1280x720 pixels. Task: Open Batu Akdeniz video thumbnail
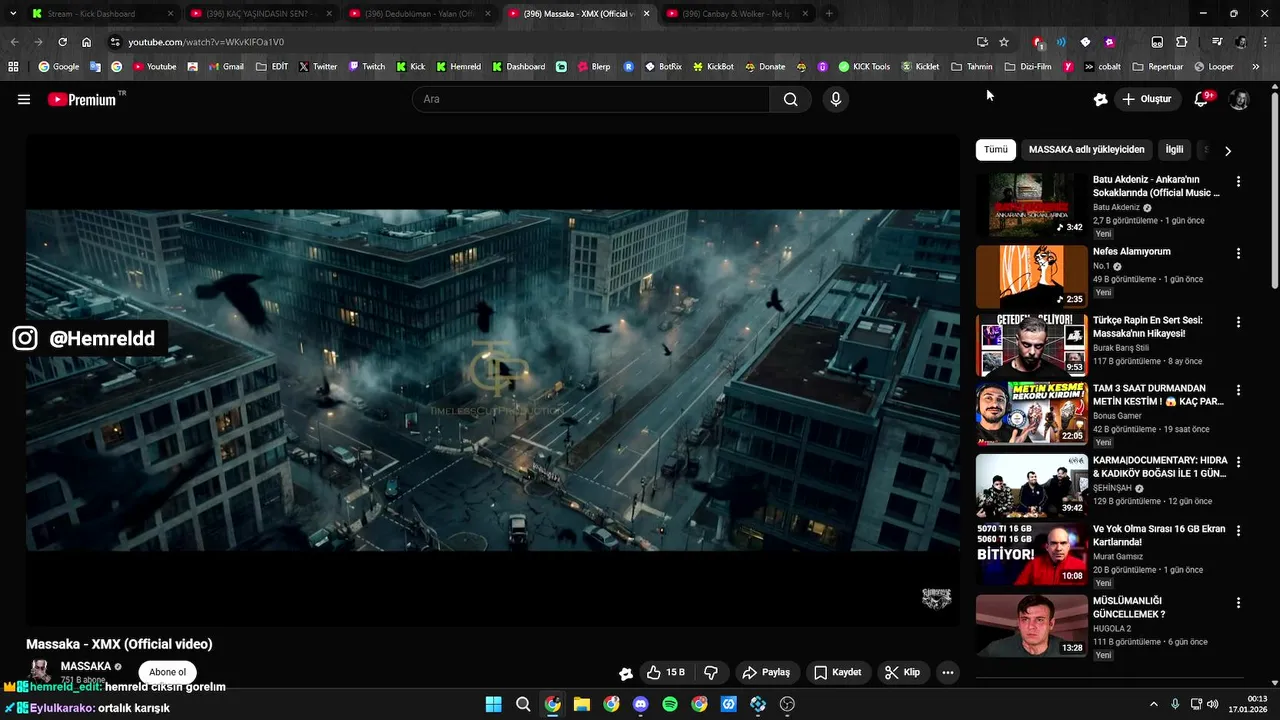coord(1031,205)
